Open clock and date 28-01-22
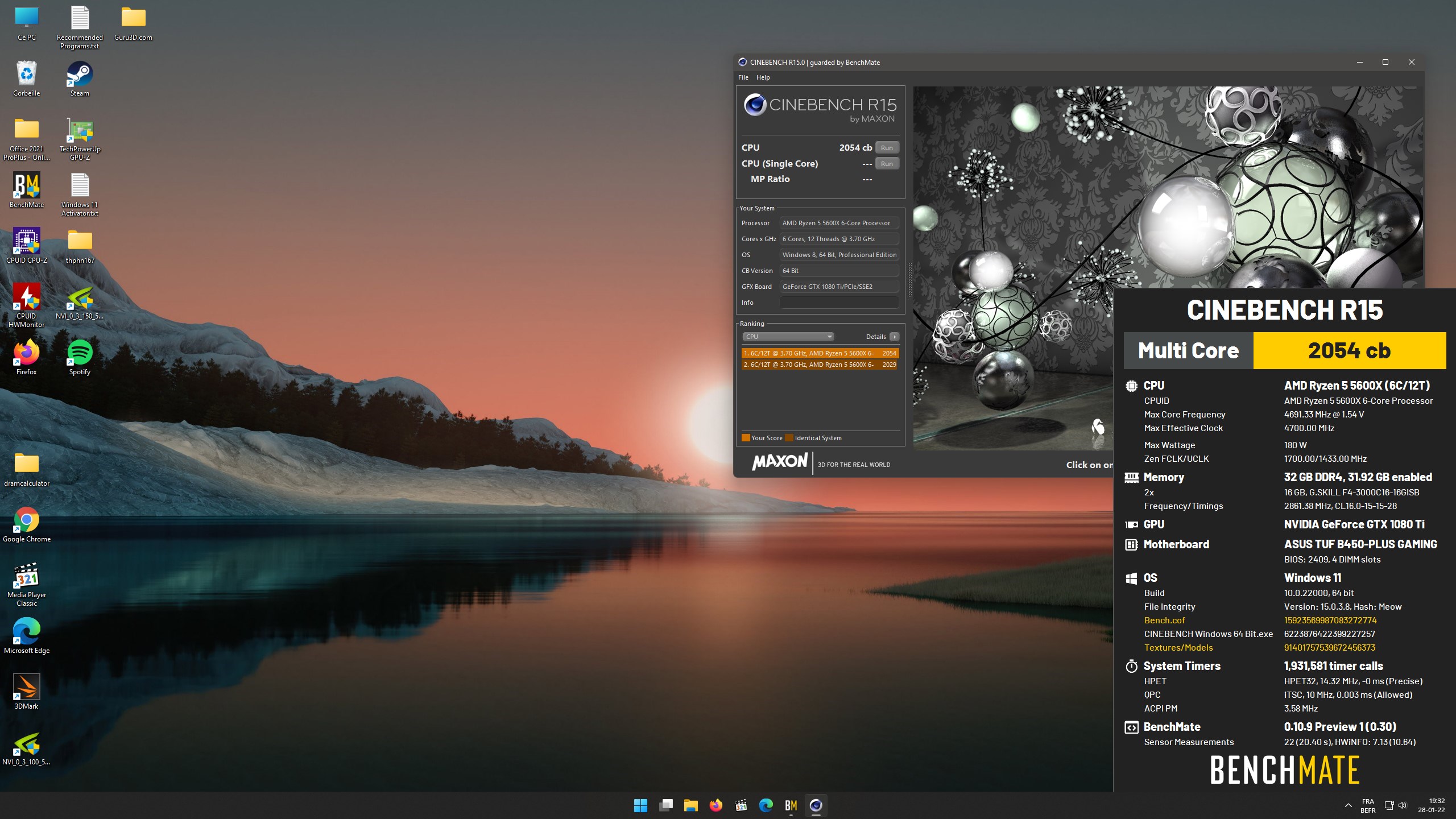 coord(1431,805)
